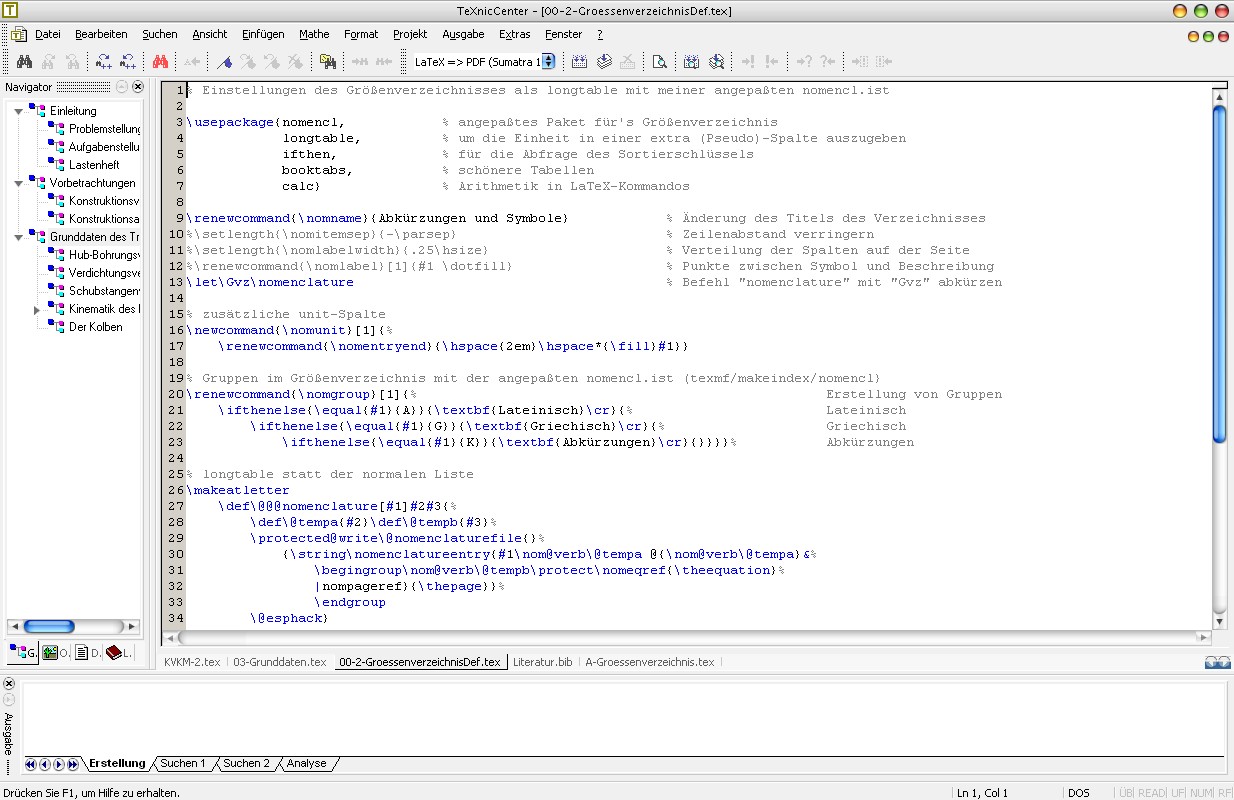Screen dimensions: 1234x800
Task: Click the Navigator horizontal scrollbar thumb
Action: 50,627
